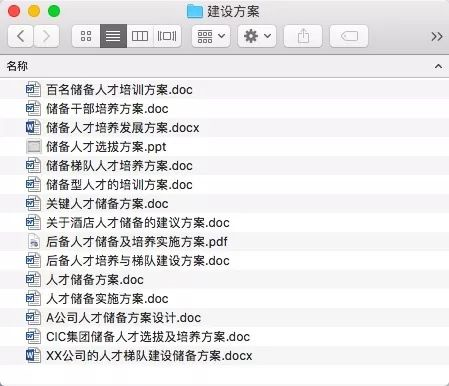Select file name 人才储备实施方案.doc
Viewport: 449px width, 386px height.
107,299
